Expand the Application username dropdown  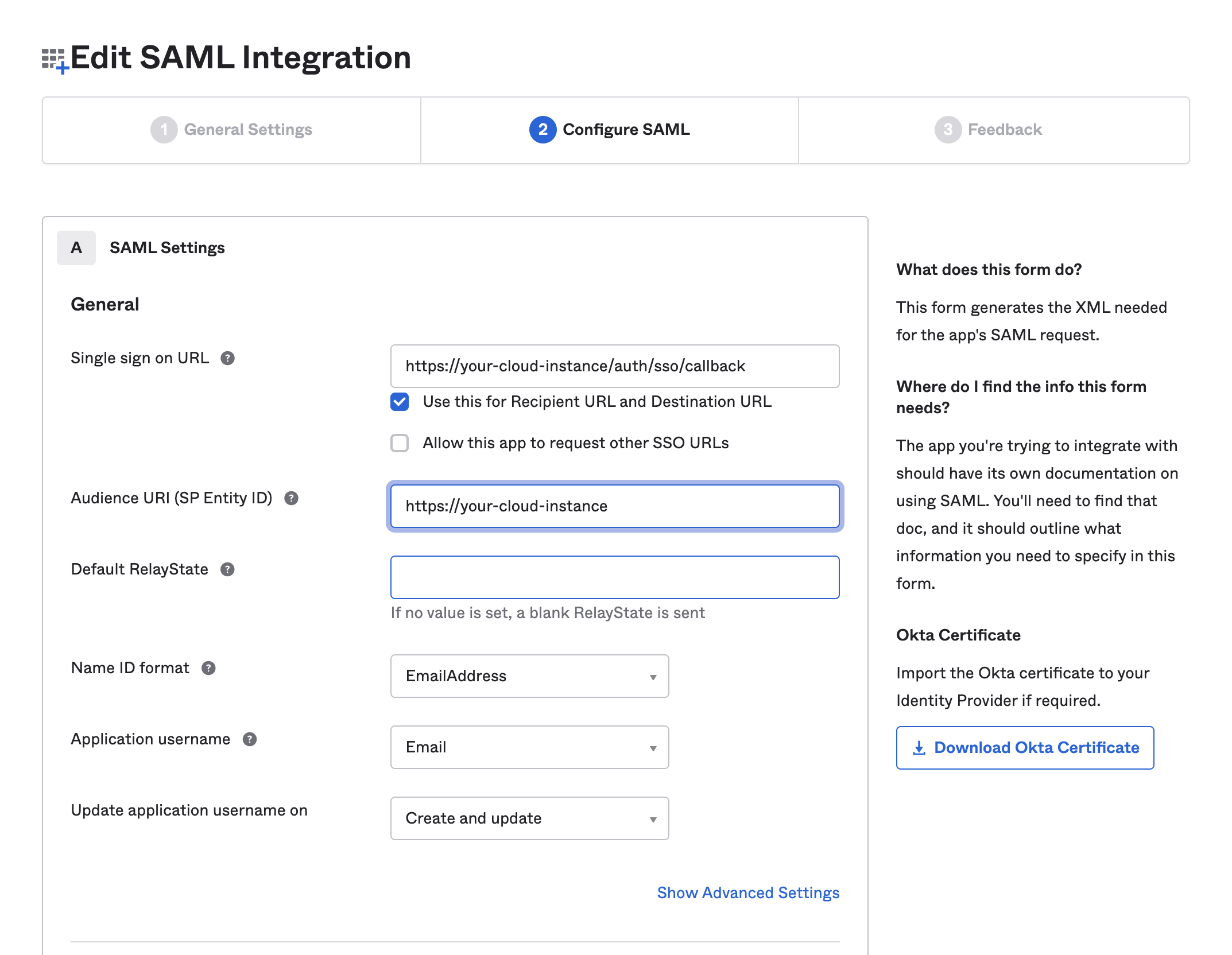pyautogui.click(x=529, y=747)
